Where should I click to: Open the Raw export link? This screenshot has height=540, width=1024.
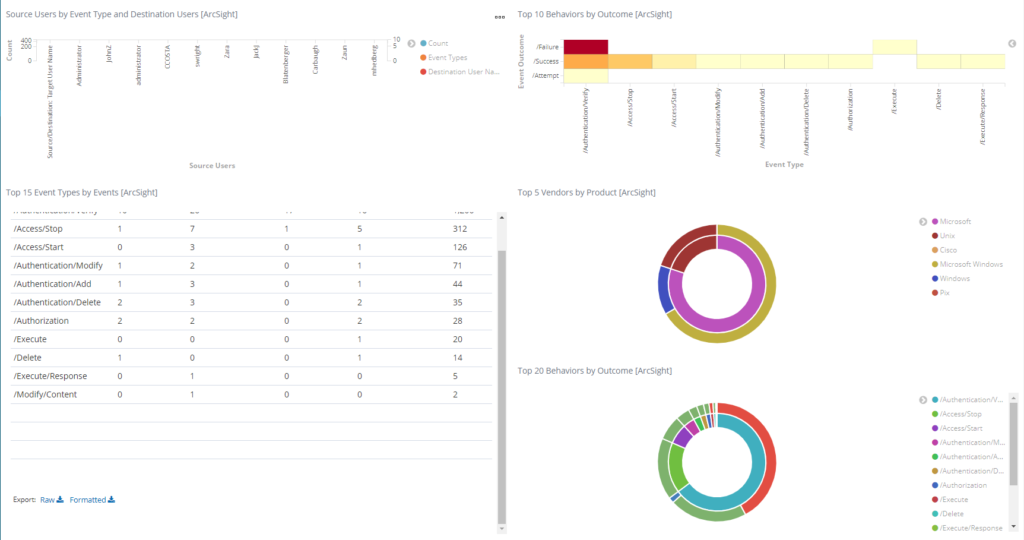tap(47, 500)
